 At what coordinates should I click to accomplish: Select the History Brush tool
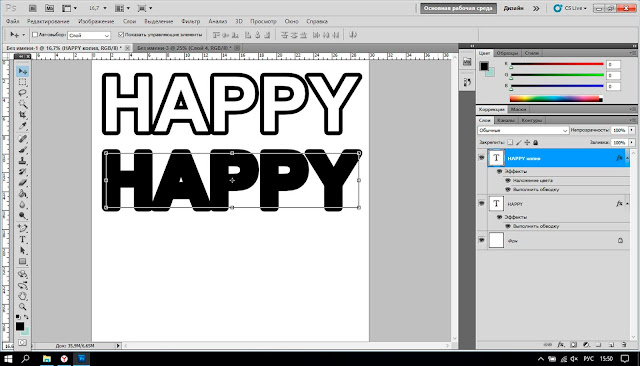click(x=22, y=172)
